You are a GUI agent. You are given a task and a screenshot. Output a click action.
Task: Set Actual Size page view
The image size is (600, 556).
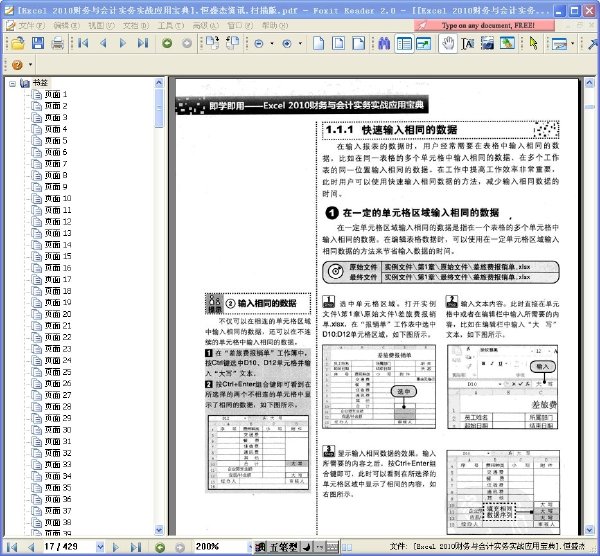(318, 43)
